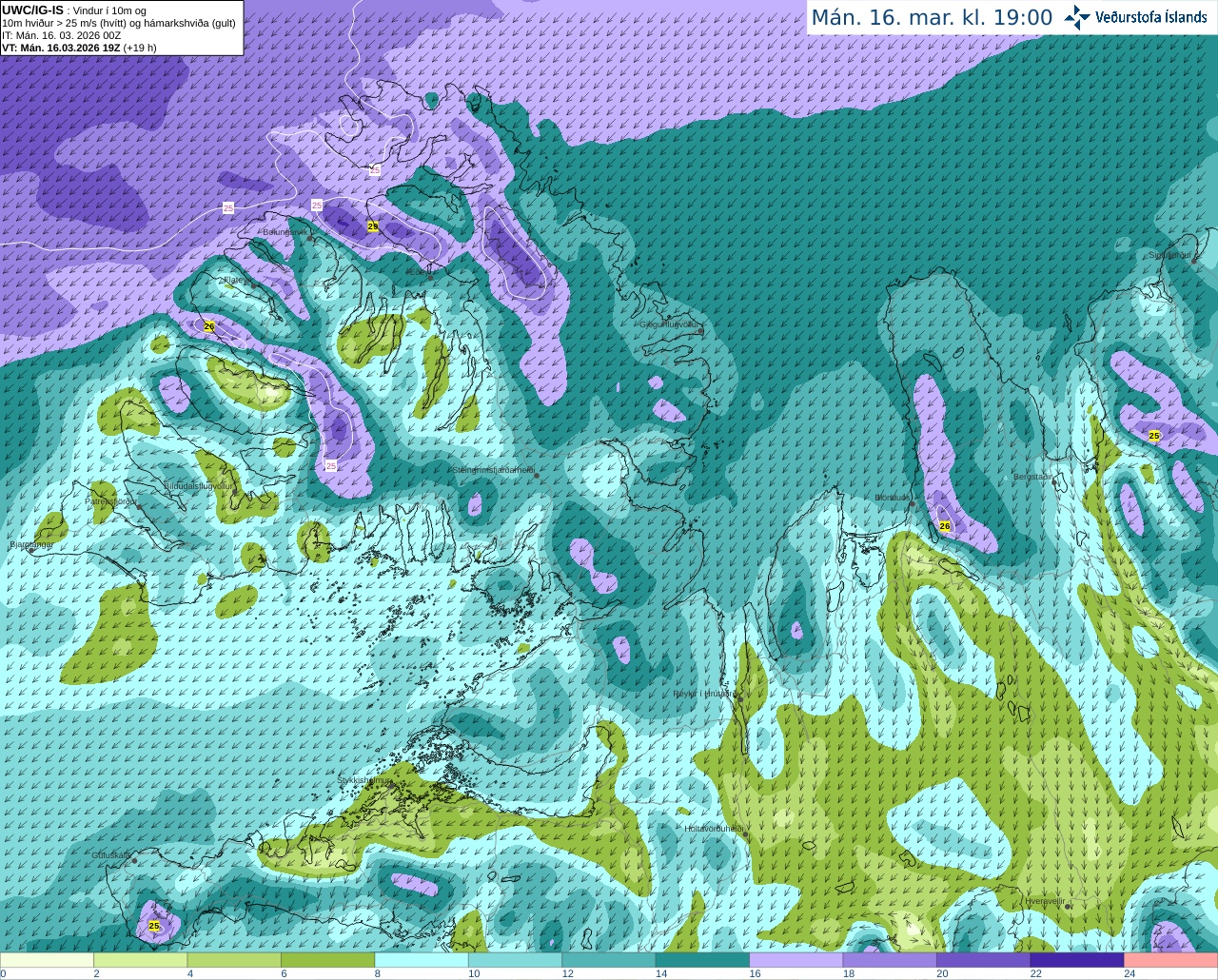This screenshot has width=1218, height=980.
Task: Click the 16–18 m/s lavender legend swatch
Action: 796,960
